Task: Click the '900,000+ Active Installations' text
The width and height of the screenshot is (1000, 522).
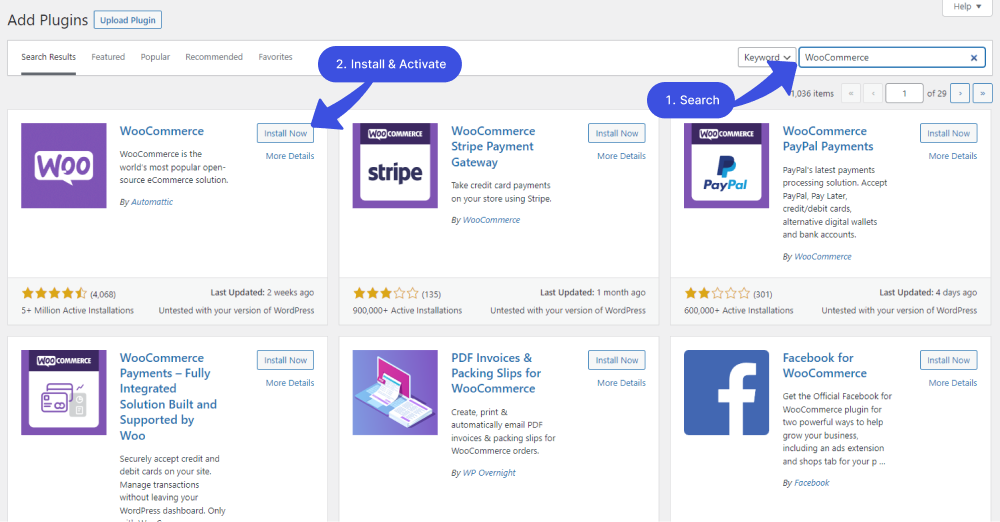Action: (408, 311)
